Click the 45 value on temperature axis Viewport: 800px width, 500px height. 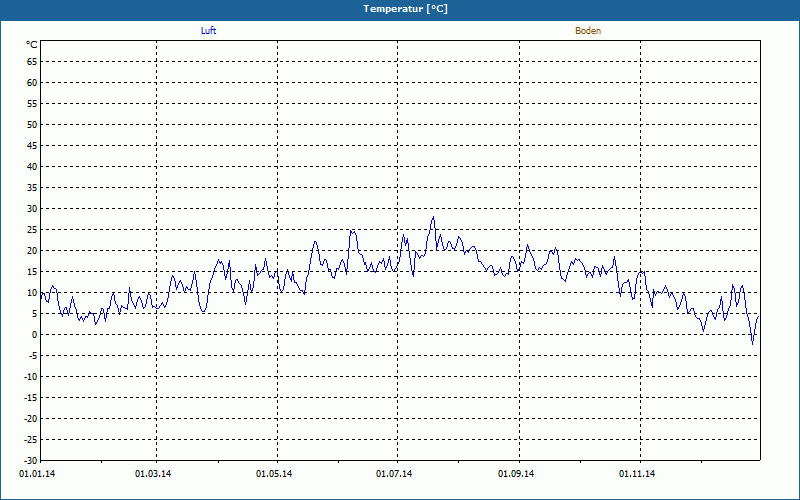32,145
